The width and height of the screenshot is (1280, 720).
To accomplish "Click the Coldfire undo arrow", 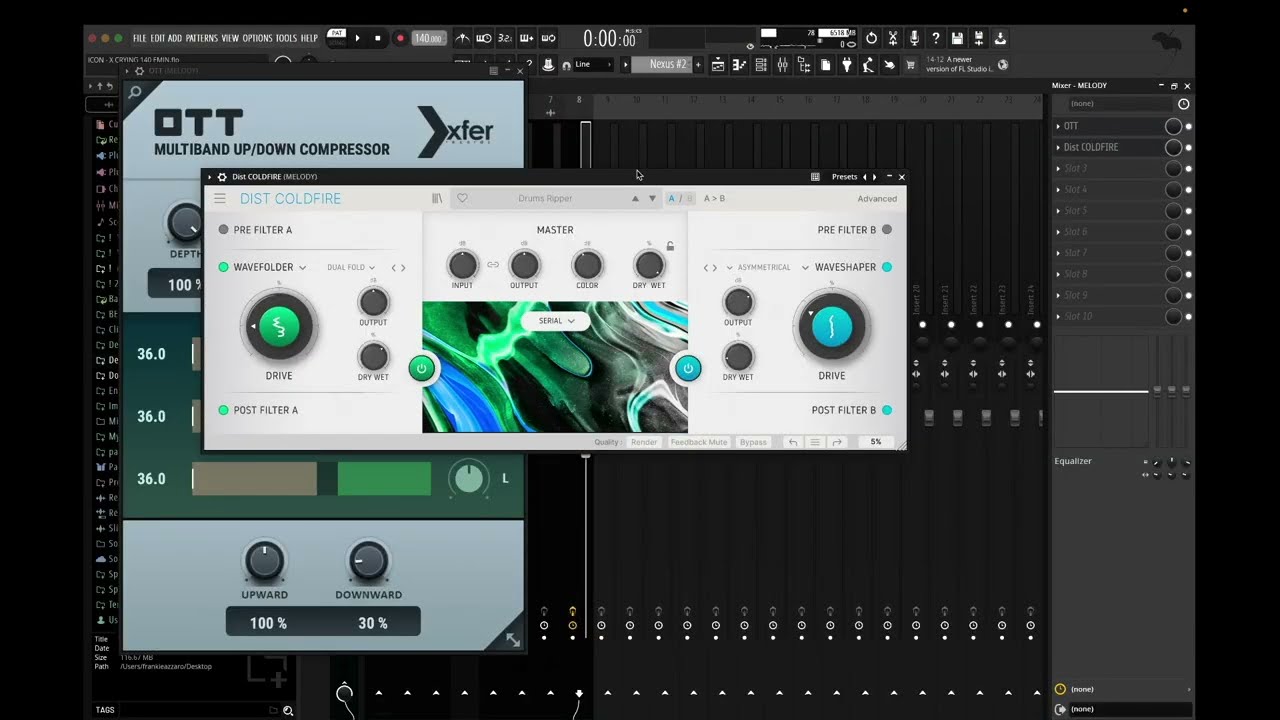I will pos(793,442).
